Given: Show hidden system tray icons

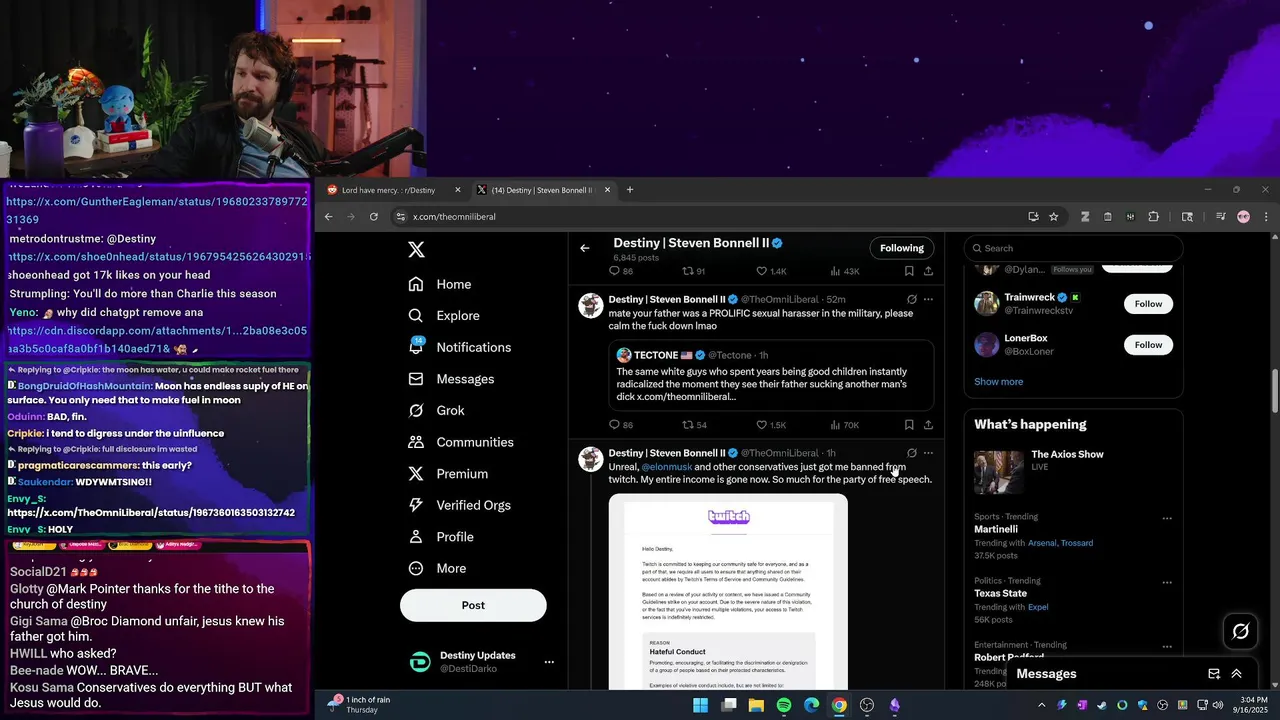Looking at the screenshot, I should coord(1041,705).
